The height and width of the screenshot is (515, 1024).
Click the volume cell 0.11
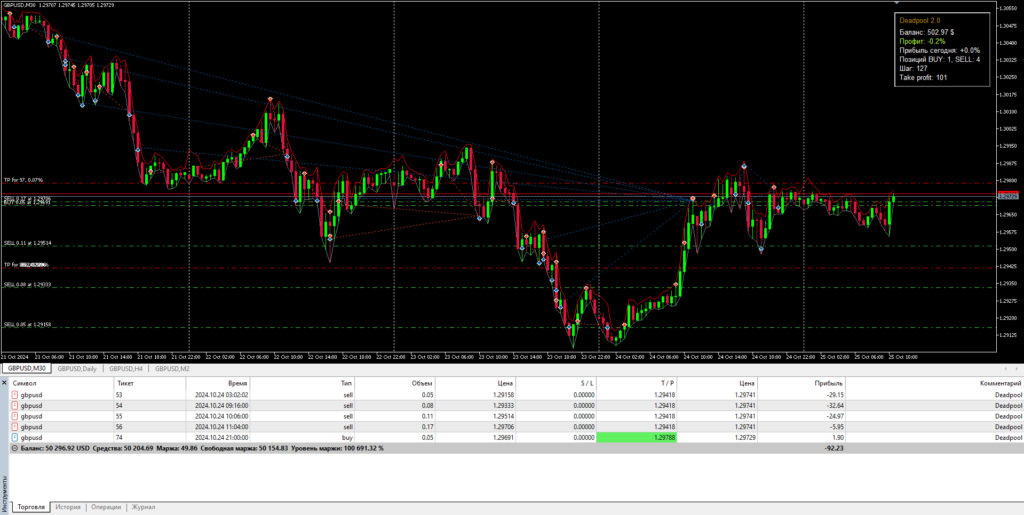click(x=428, y=416)
